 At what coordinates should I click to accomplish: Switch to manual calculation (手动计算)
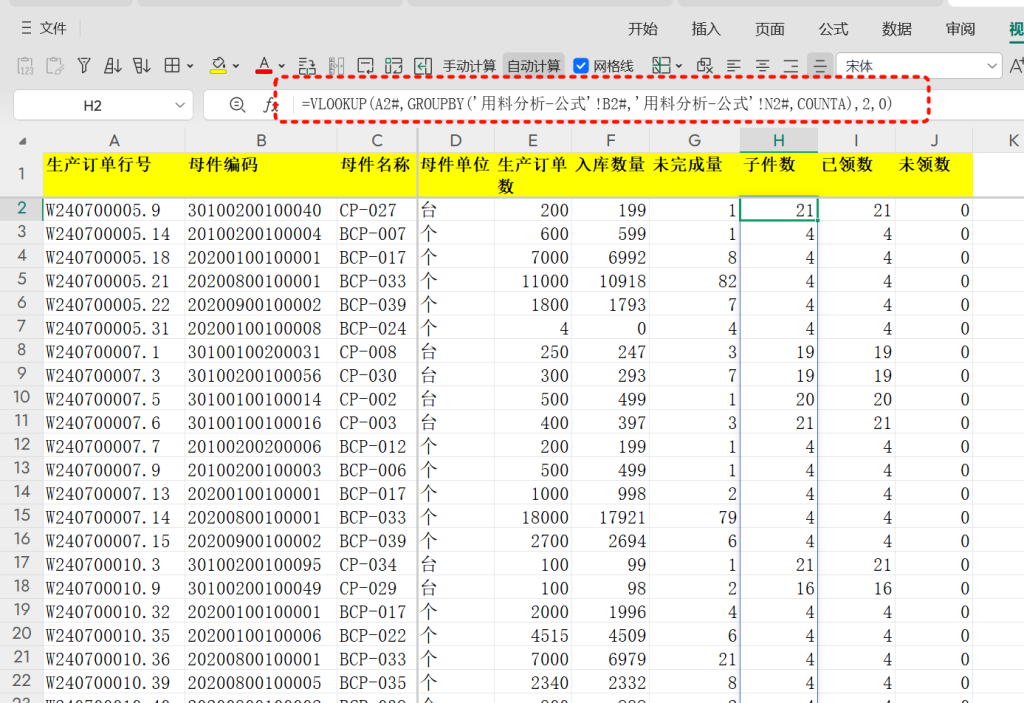(469, 66)
